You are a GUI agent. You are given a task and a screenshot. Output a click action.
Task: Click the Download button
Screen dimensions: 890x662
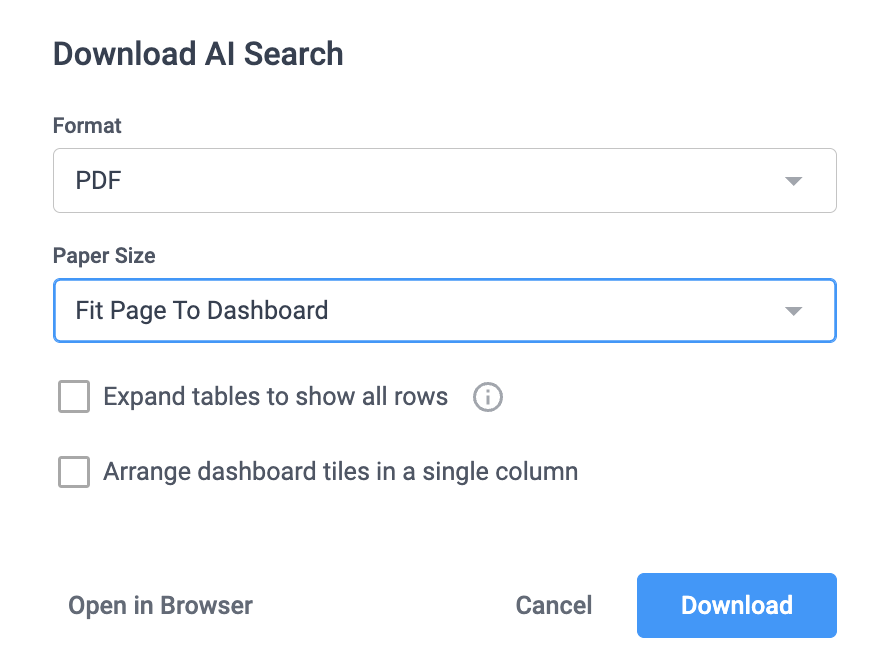[x=737, y=605]
